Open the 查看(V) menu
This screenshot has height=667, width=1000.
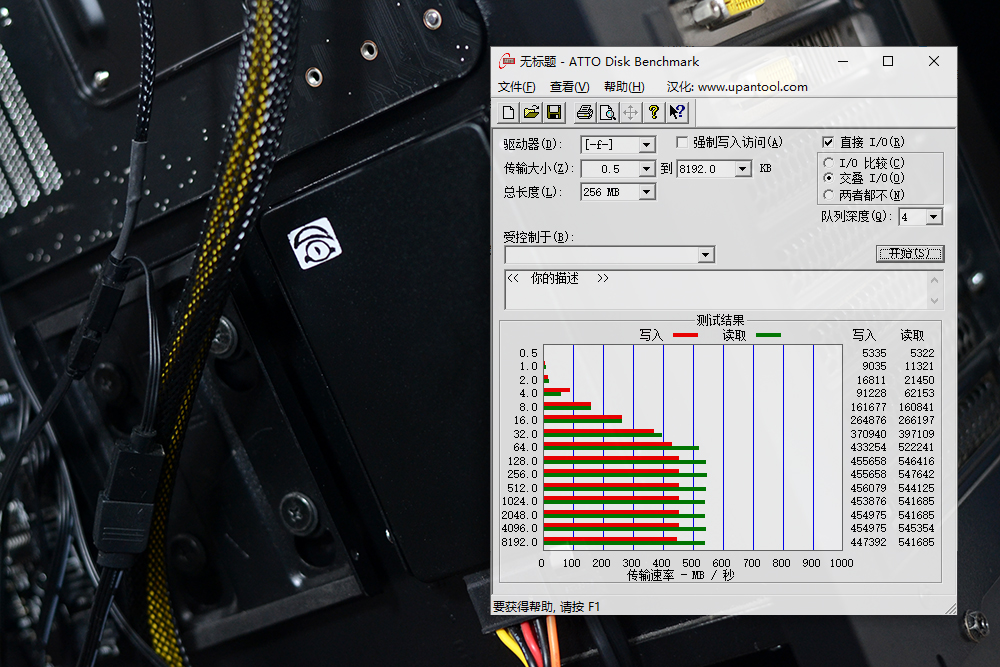[x=570, y=87]
